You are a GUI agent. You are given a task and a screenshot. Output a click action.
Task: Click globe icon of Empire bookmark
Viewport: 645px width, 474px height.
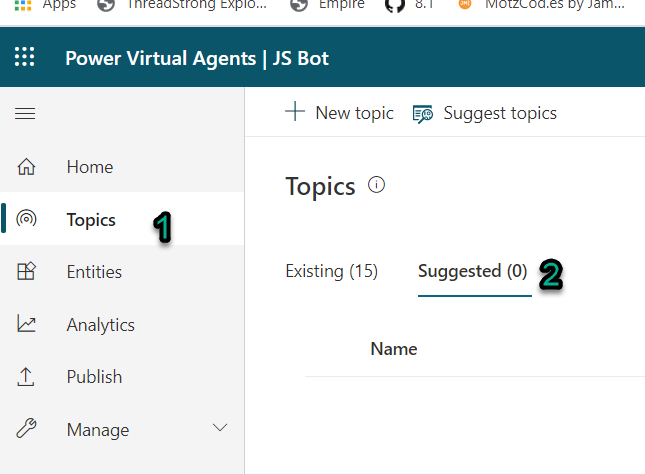point(299,5)
